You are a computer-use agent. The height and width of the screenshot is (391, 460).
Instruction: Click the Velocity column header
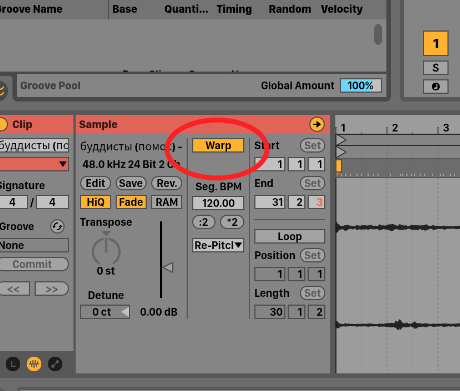[342, 9]
